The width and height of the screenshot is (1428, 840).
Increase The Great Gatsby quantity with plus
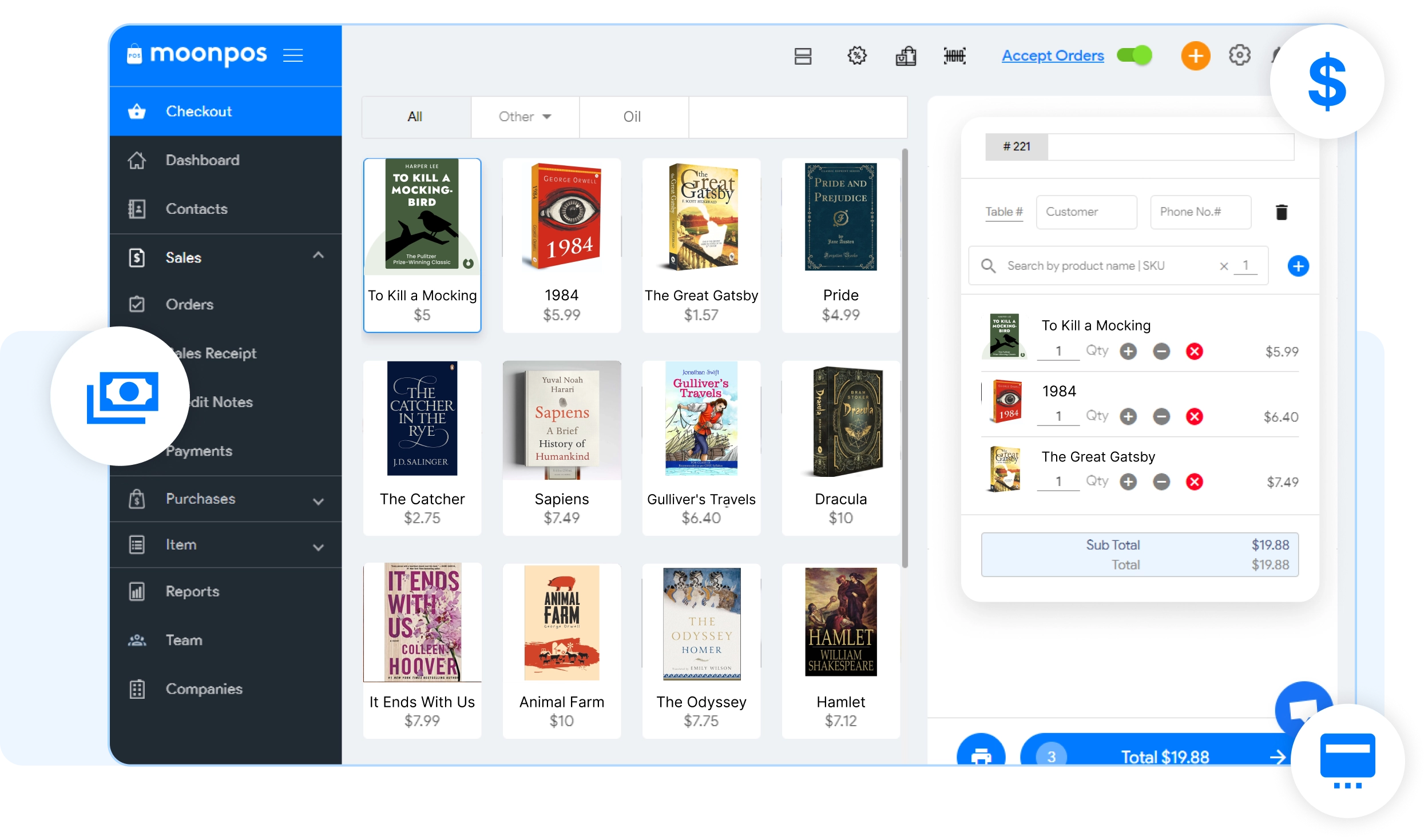click(1128, 482)
